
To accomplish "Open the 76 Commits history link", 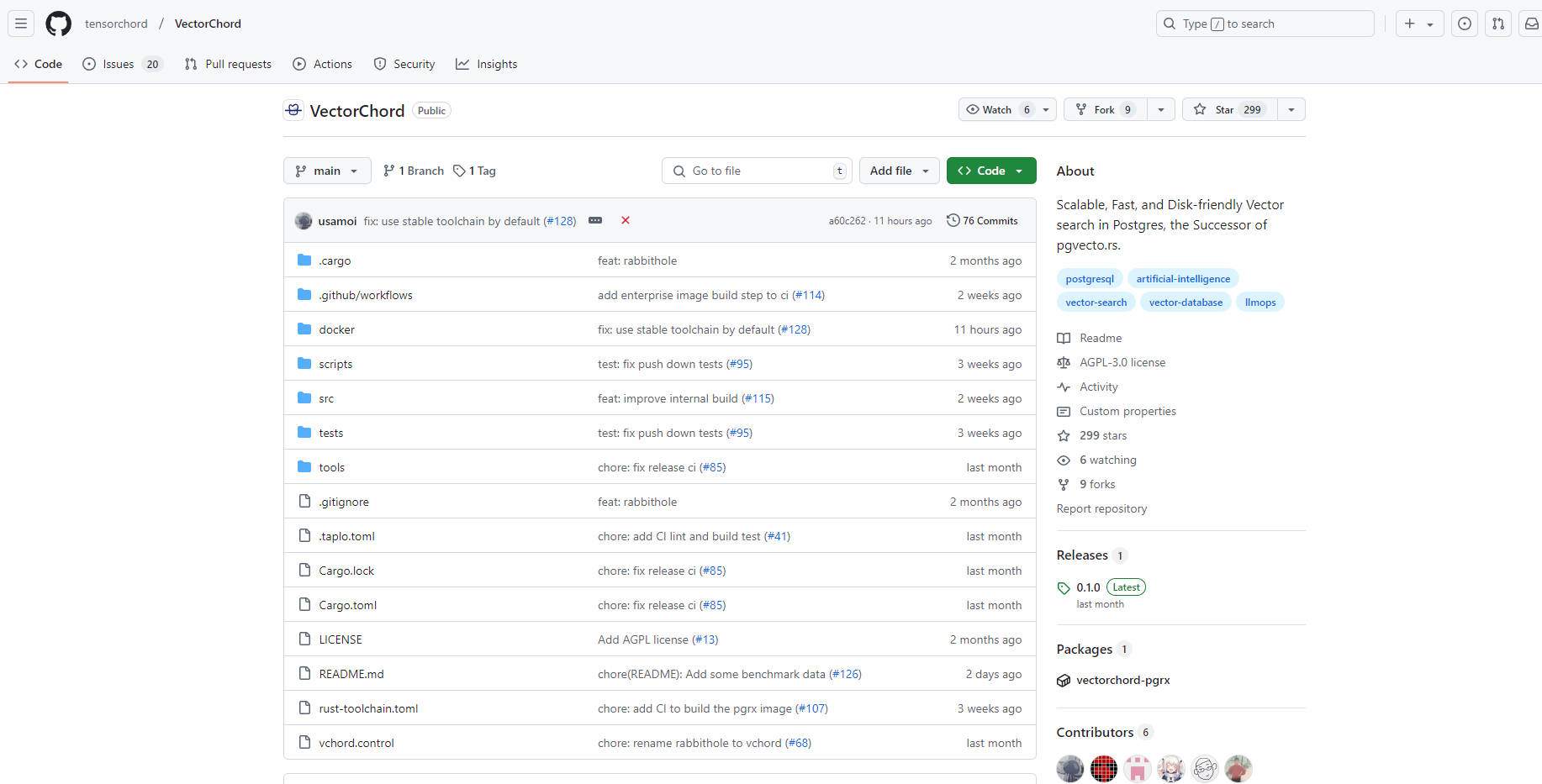I will click(982, 220).
